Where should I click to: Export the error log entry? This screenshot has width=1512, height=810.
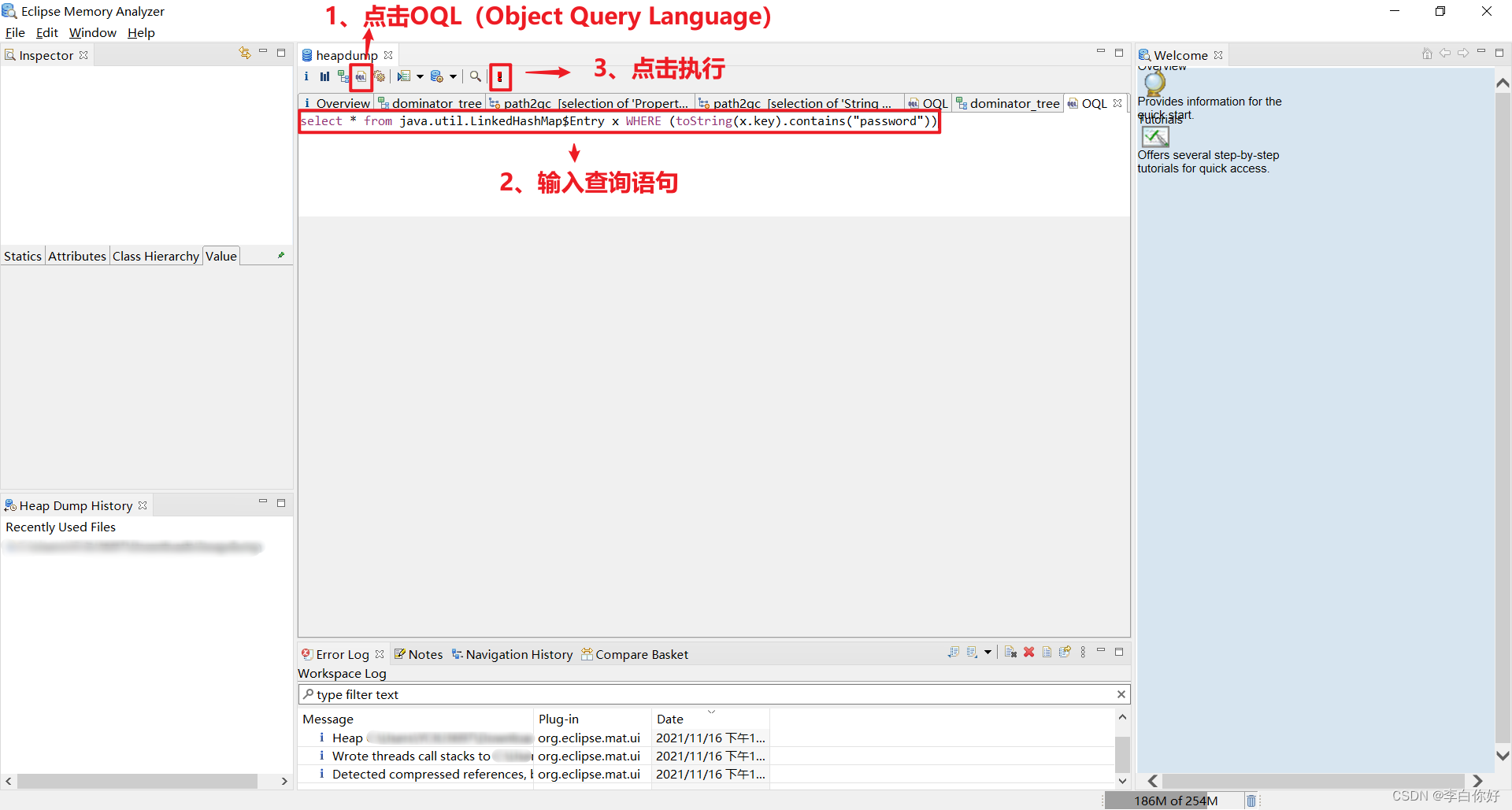coord(1065,653)
